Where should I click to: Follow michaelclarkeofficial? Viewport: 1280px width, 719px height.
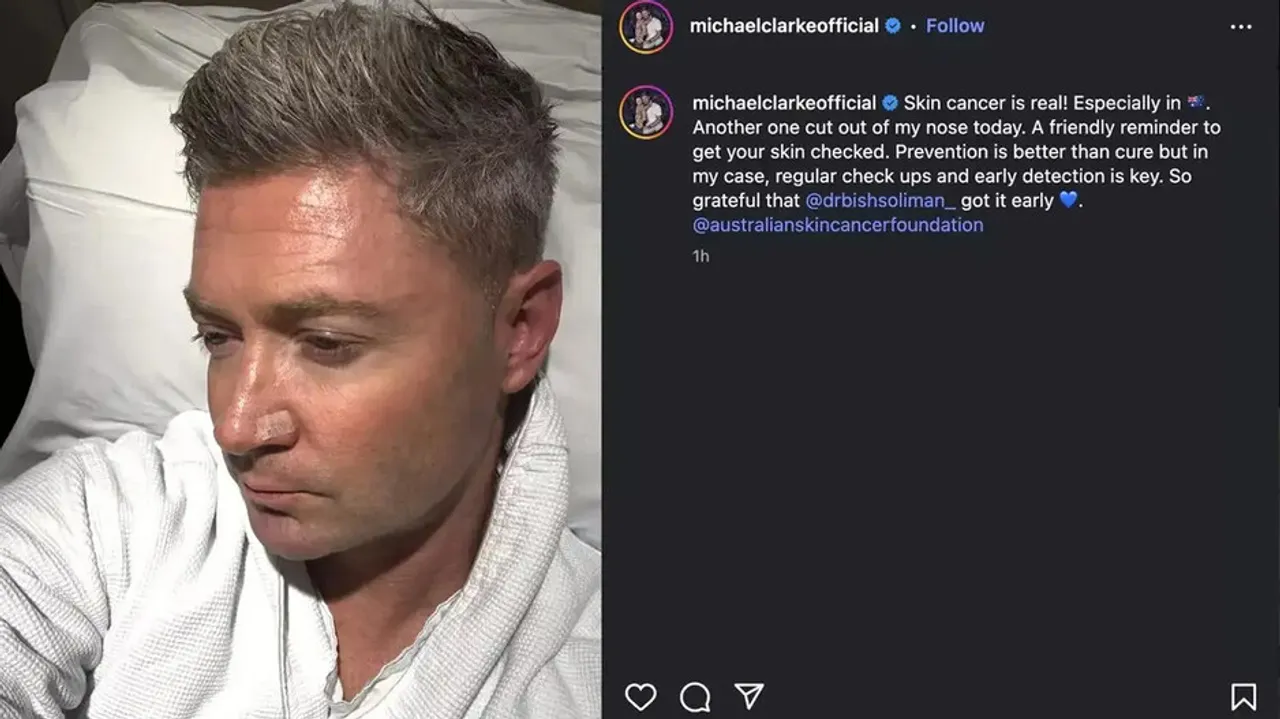[955, 26]
